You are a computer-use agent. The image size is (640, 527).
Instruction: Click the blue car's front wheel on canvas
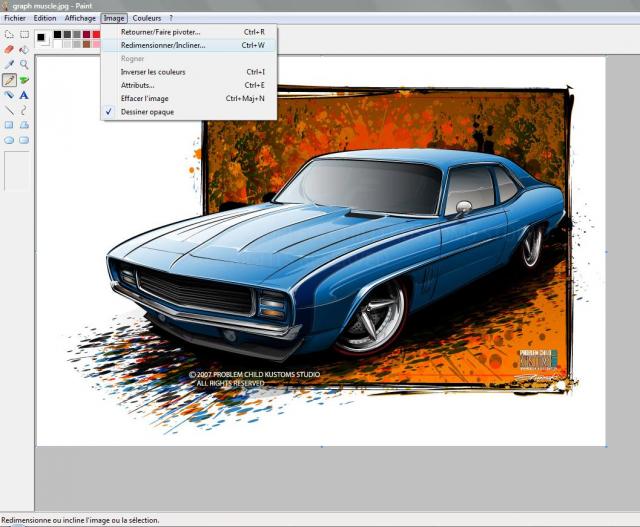372,318
